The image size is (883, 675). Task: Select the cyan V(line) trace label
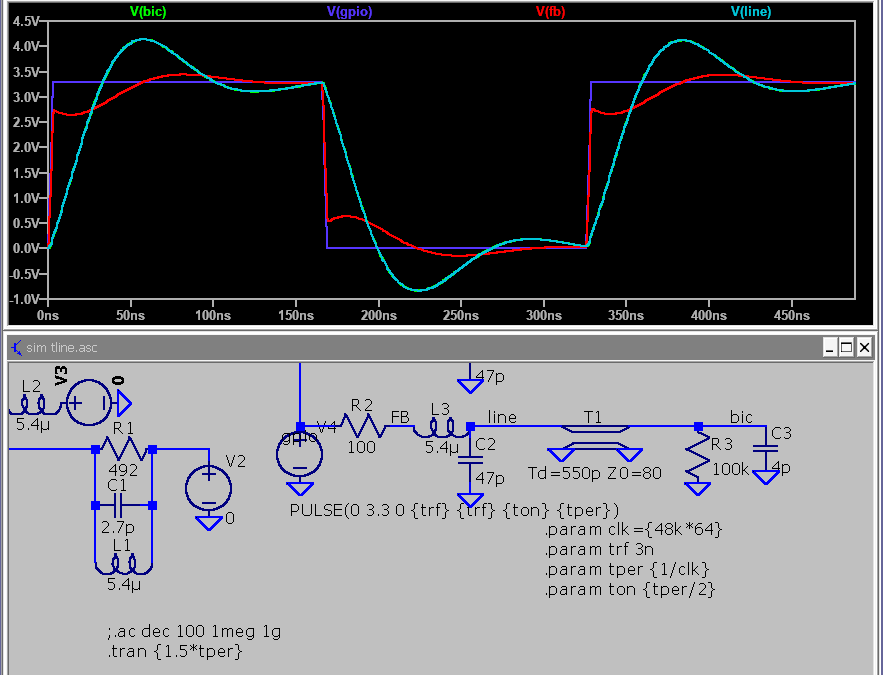point(751,12)
